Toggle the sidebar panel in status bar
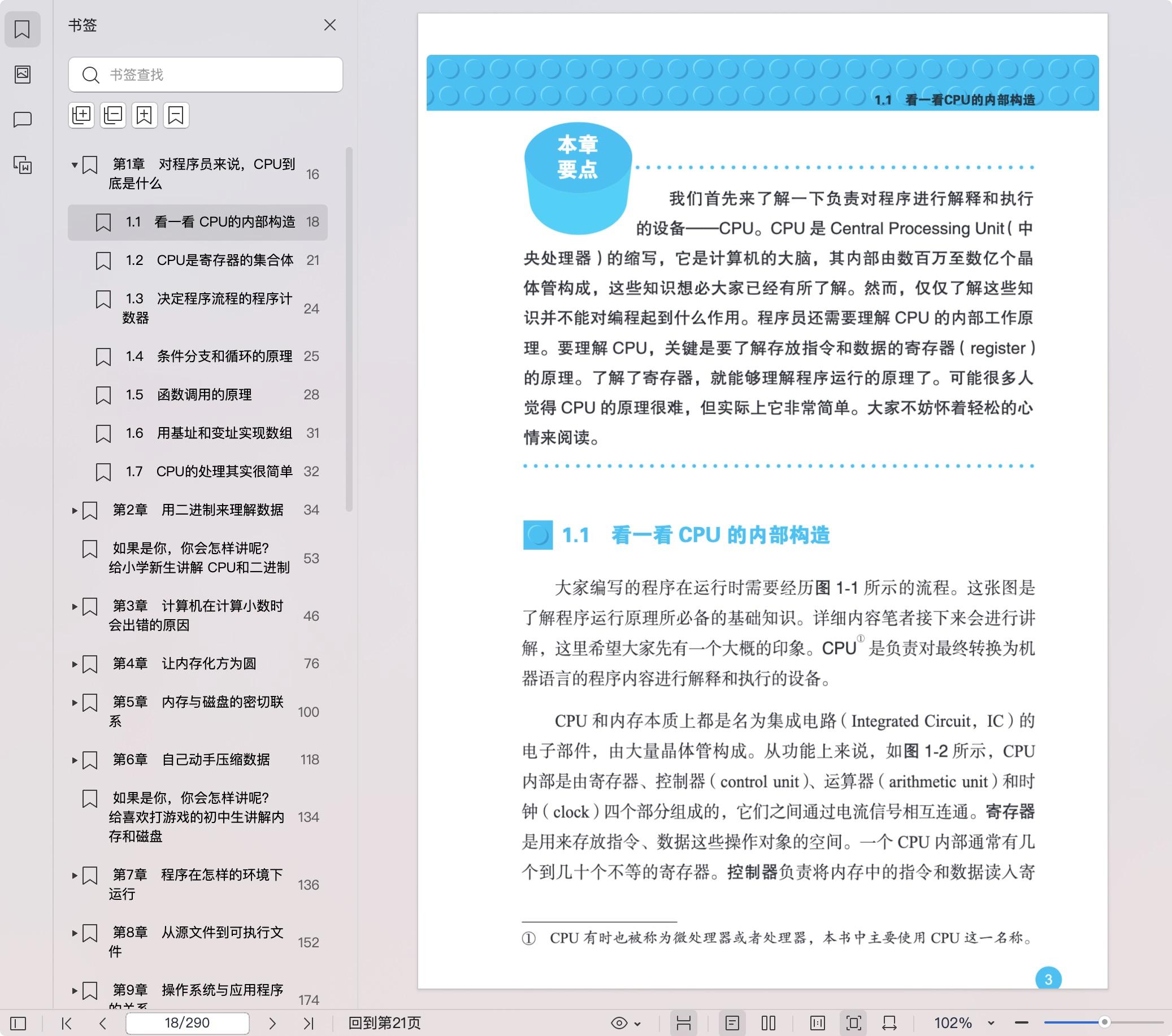Screen dimensions: 1172x1036 click(x=18, y=1024)
